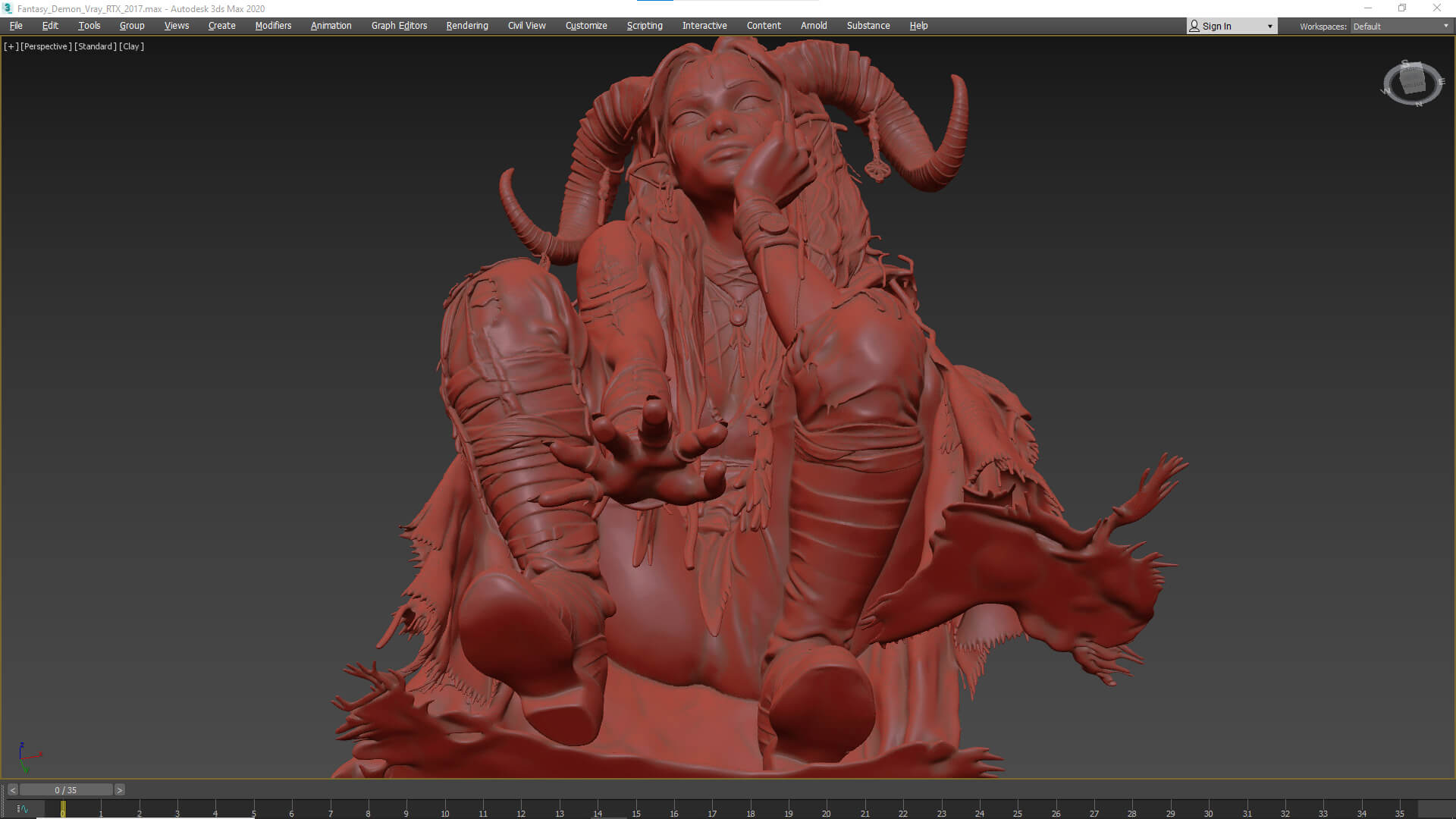Open the Perspective viewport label menu

pos(46,46)
